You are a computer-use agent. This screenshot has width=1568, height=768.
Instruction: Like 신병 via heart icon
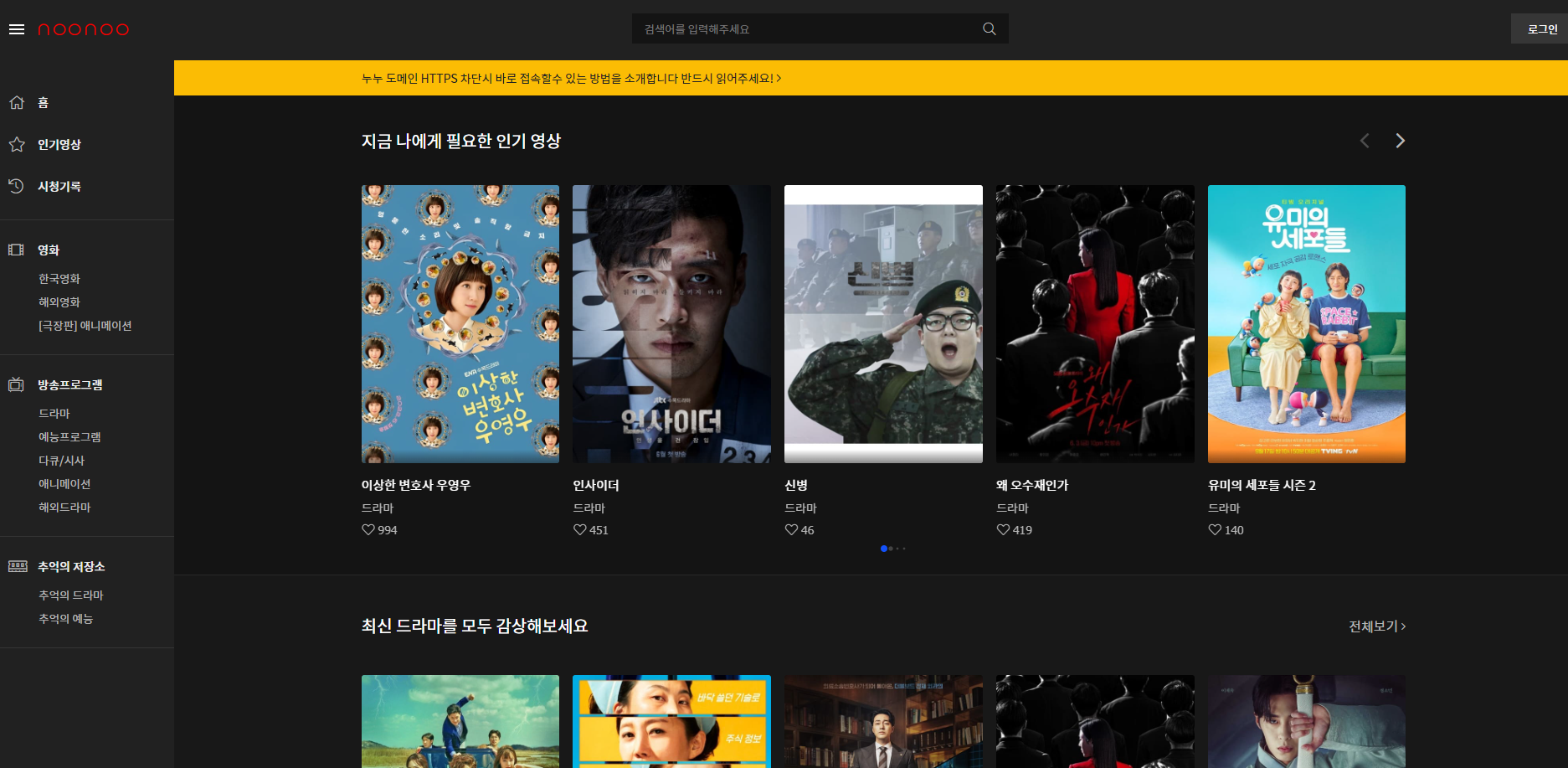(x=791, y=529)
